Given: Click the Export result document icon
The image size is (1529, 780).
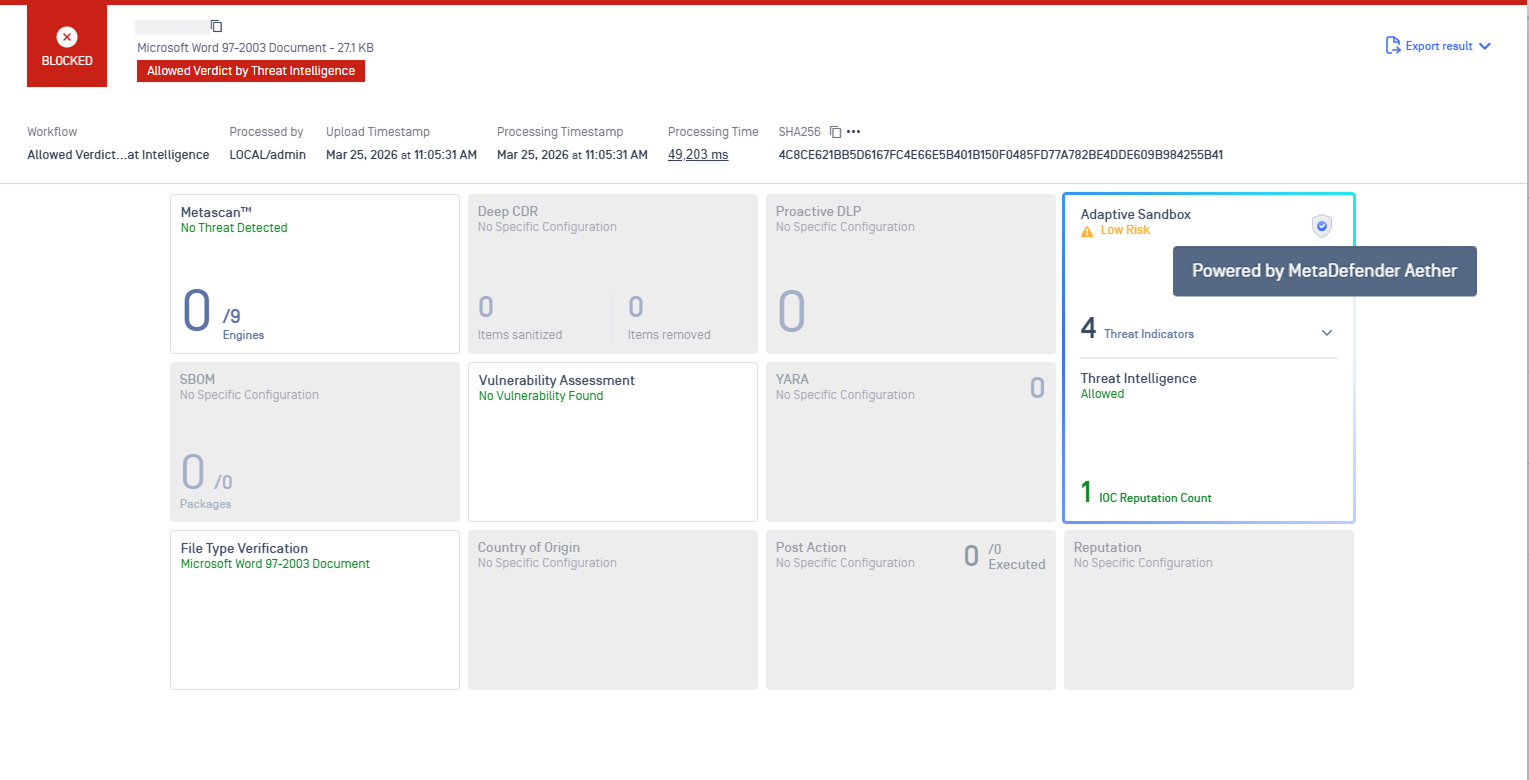Looking at the screenshot, I should coord(1392,45).
